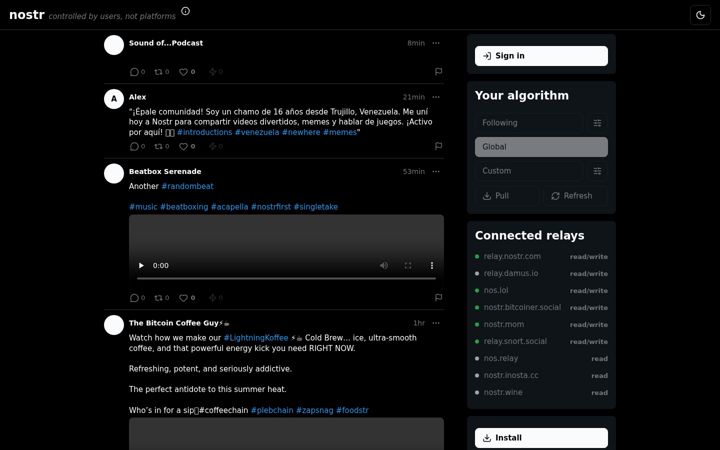Image resolution: width=720 pixels, height=450 pixels.
Task: Open the #venezuela hashtag
Action: coord(257,132)
